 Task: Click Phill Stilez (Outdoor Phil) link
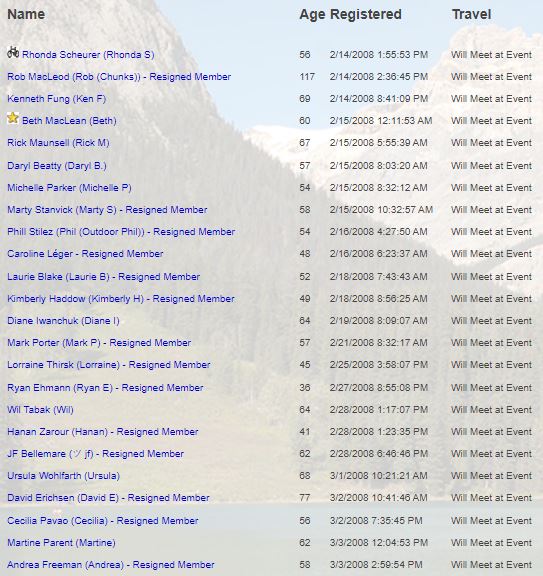(121, 232)
